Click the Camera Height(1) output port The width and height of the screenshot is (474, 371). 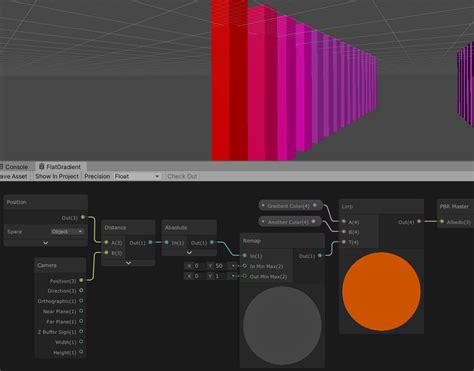81,352
